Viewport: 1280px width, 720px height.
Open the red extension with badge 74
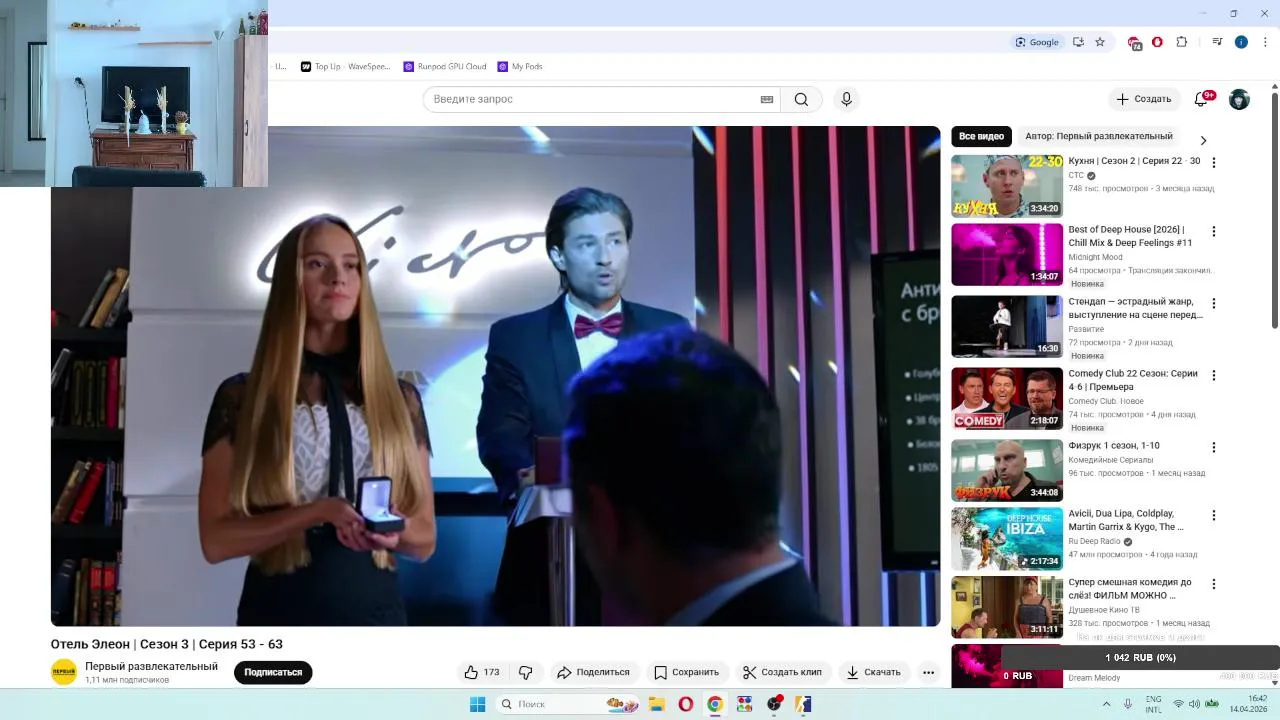[x=1134, y=42]
